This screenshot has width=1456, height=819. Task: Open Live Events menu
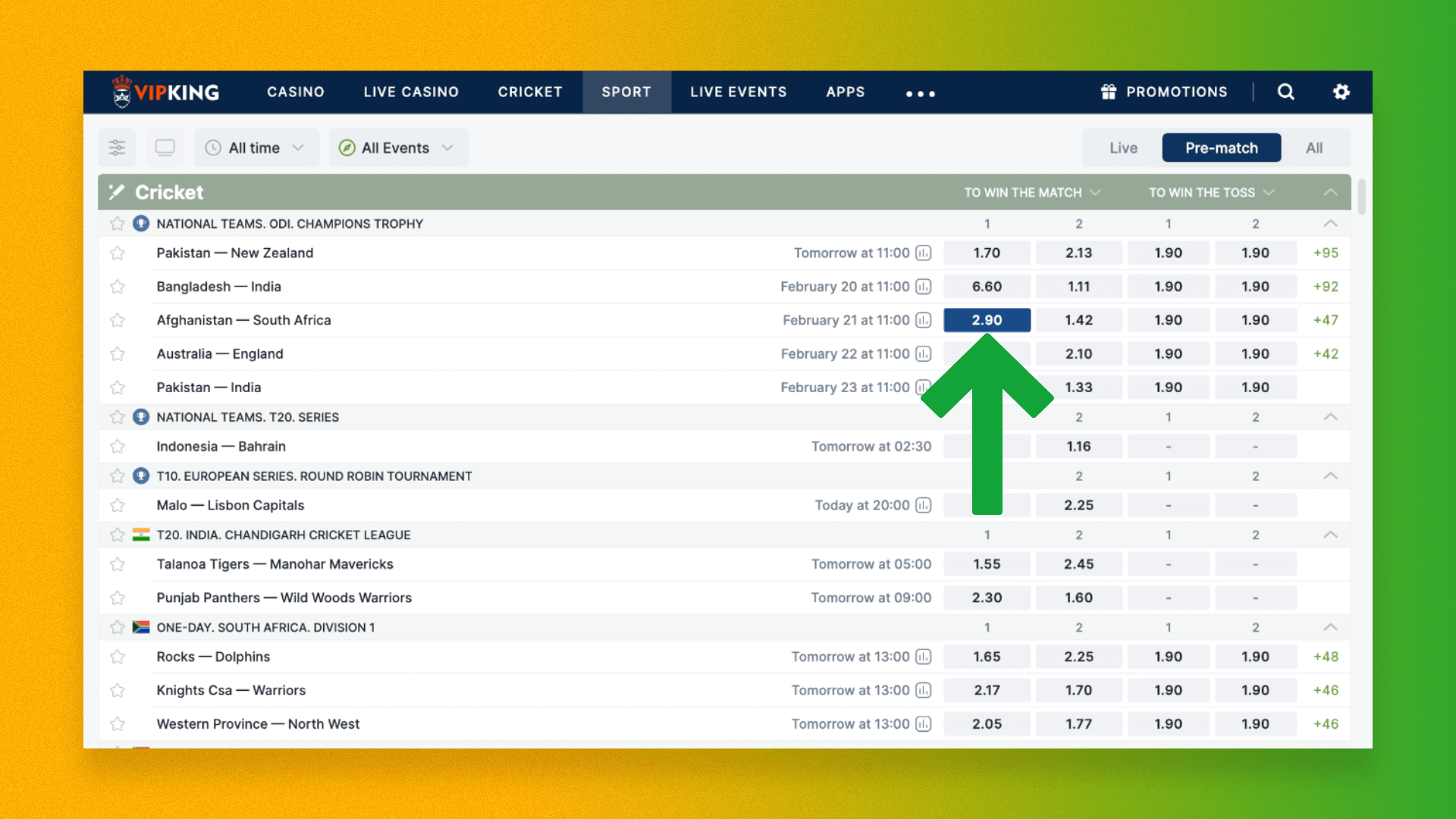[x=739, y=92]
